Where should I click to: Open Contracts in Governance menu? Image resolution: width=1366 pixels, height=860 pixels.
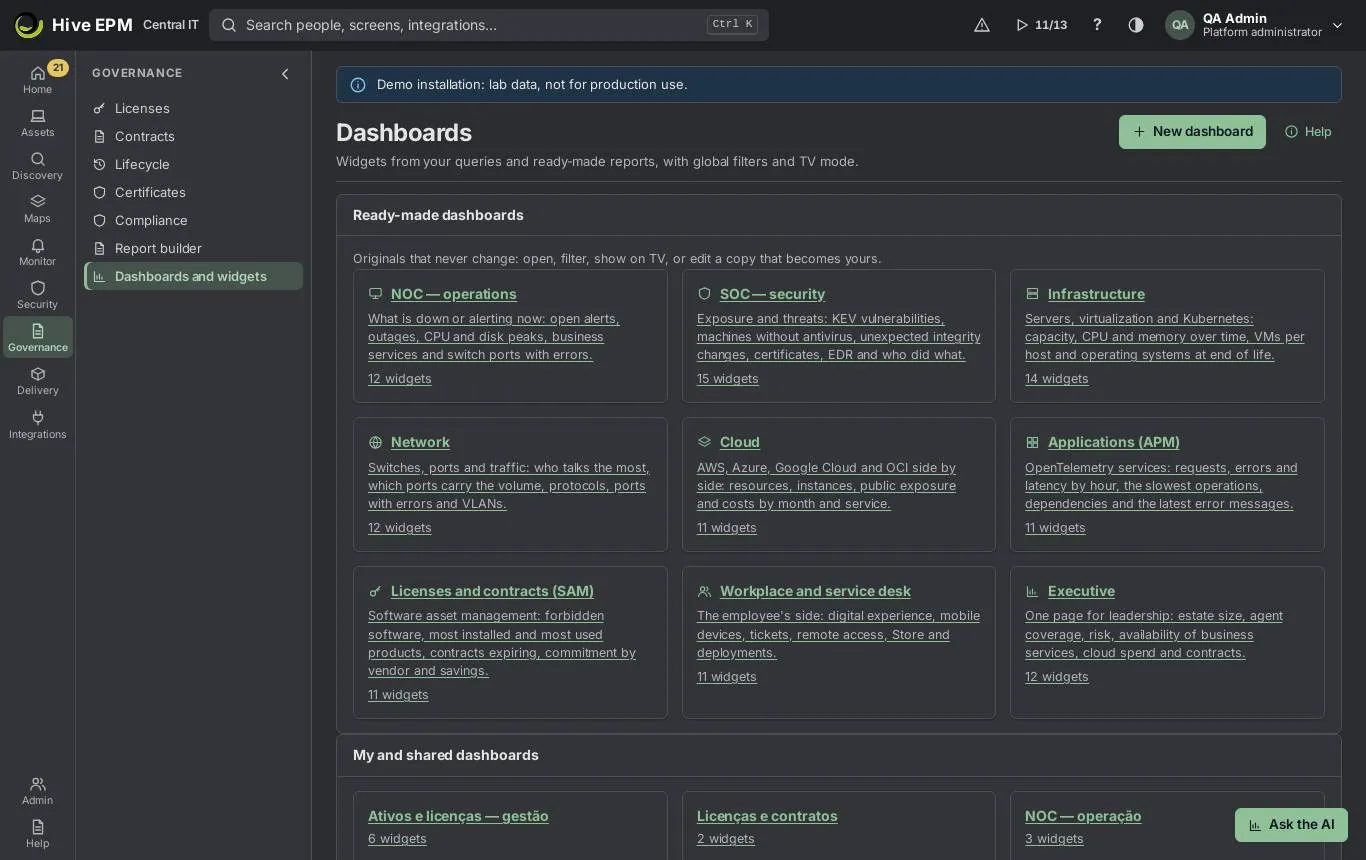(x=193, y=136)
